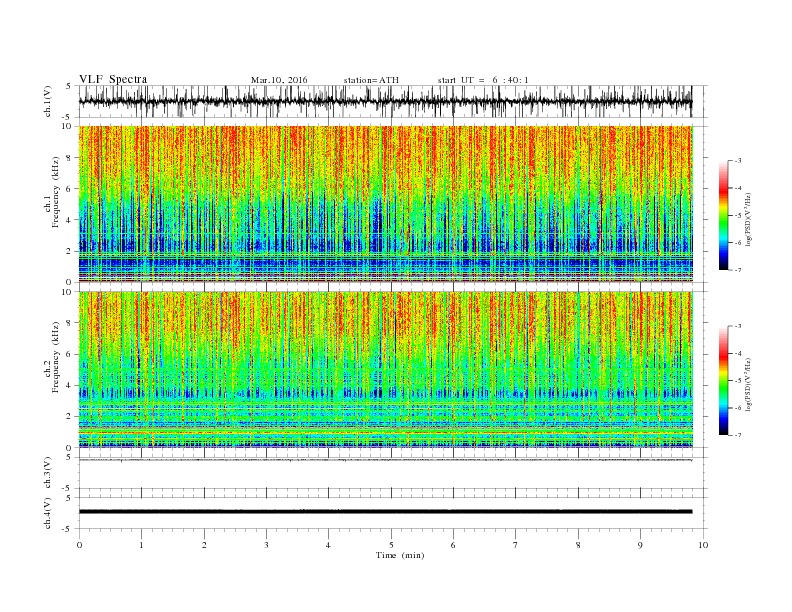Click the ch.1 colorbar 'log(PSD)(V²/Hz)' label
This screenshot has height=612, width=792.
tap(749, 218)
